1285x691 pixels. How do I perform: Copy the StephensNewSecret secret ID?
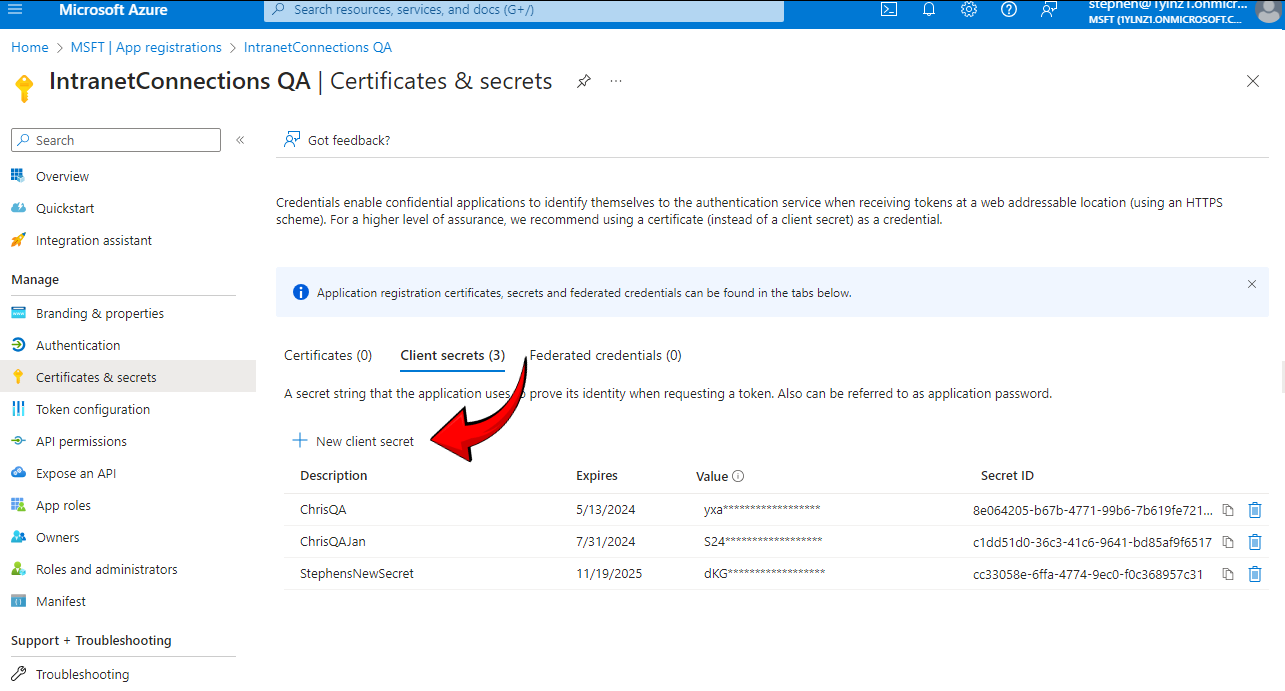click(1228, 574)
